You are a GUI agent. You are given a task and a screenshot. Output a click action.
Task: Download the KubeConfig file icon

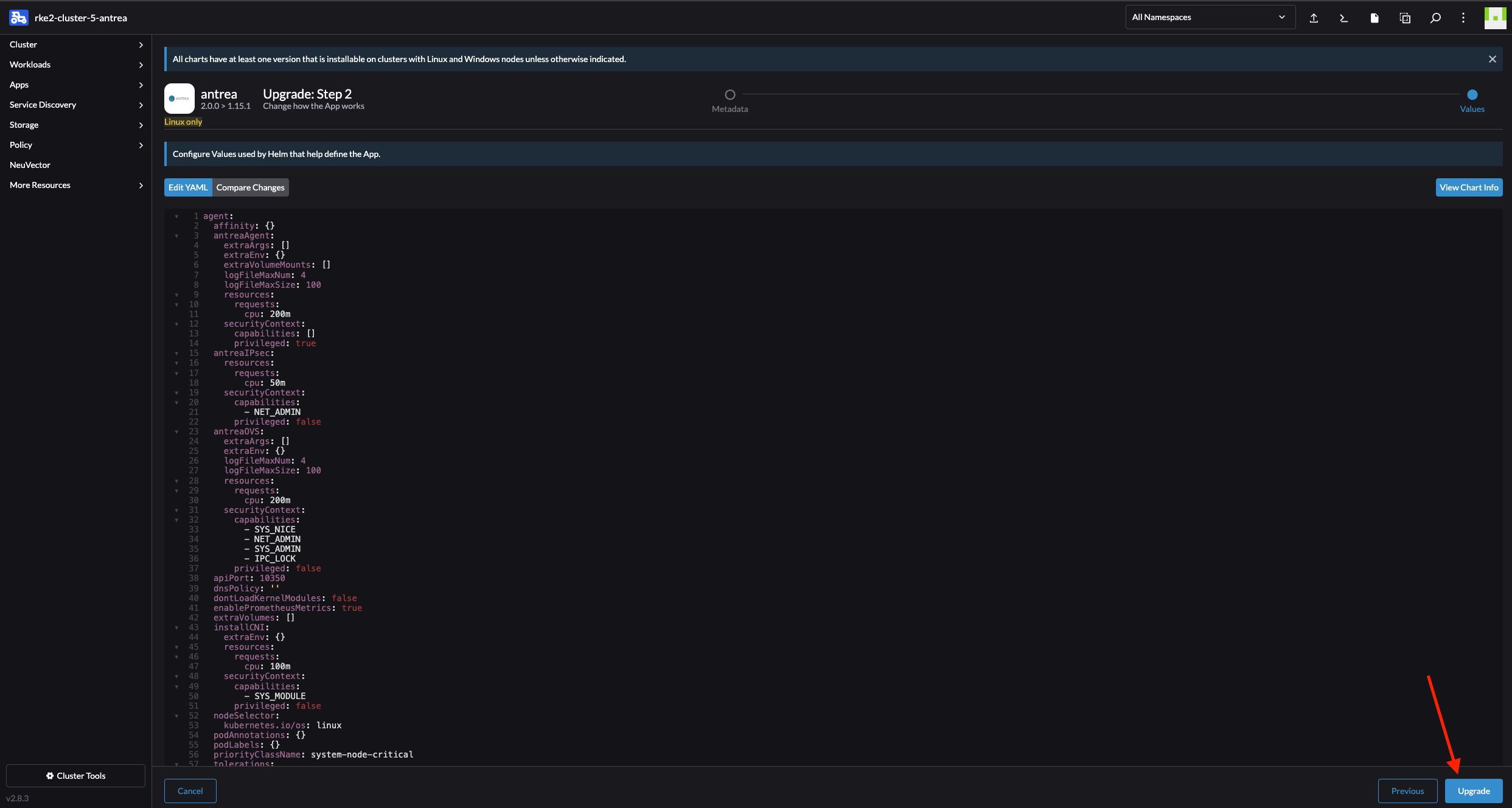[1374, 18]
